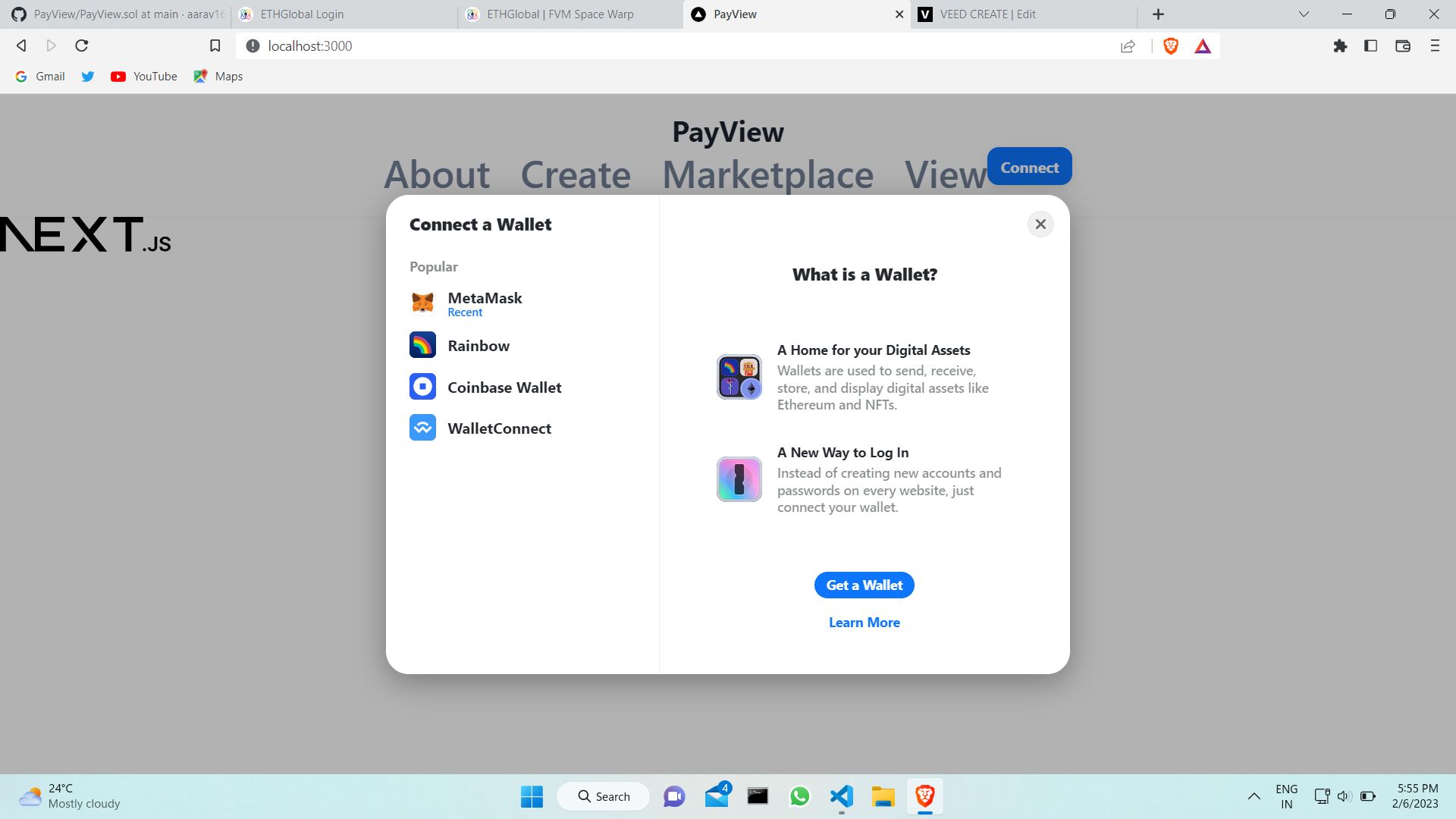Open the View nav link
This screenshot has width=1456, height=819.
click(x=945, y=174)
